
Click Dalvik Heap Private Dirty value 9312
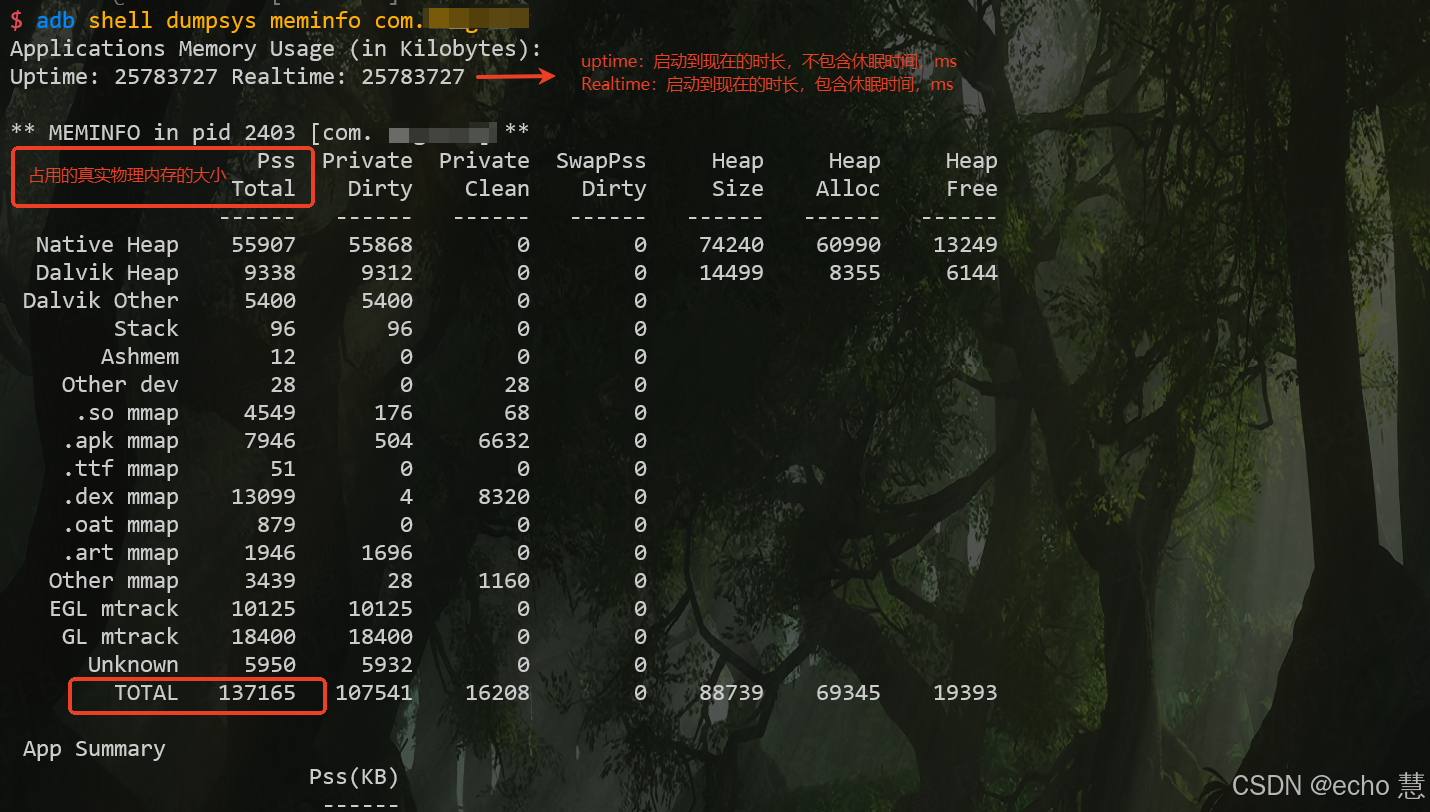point(387,272)
